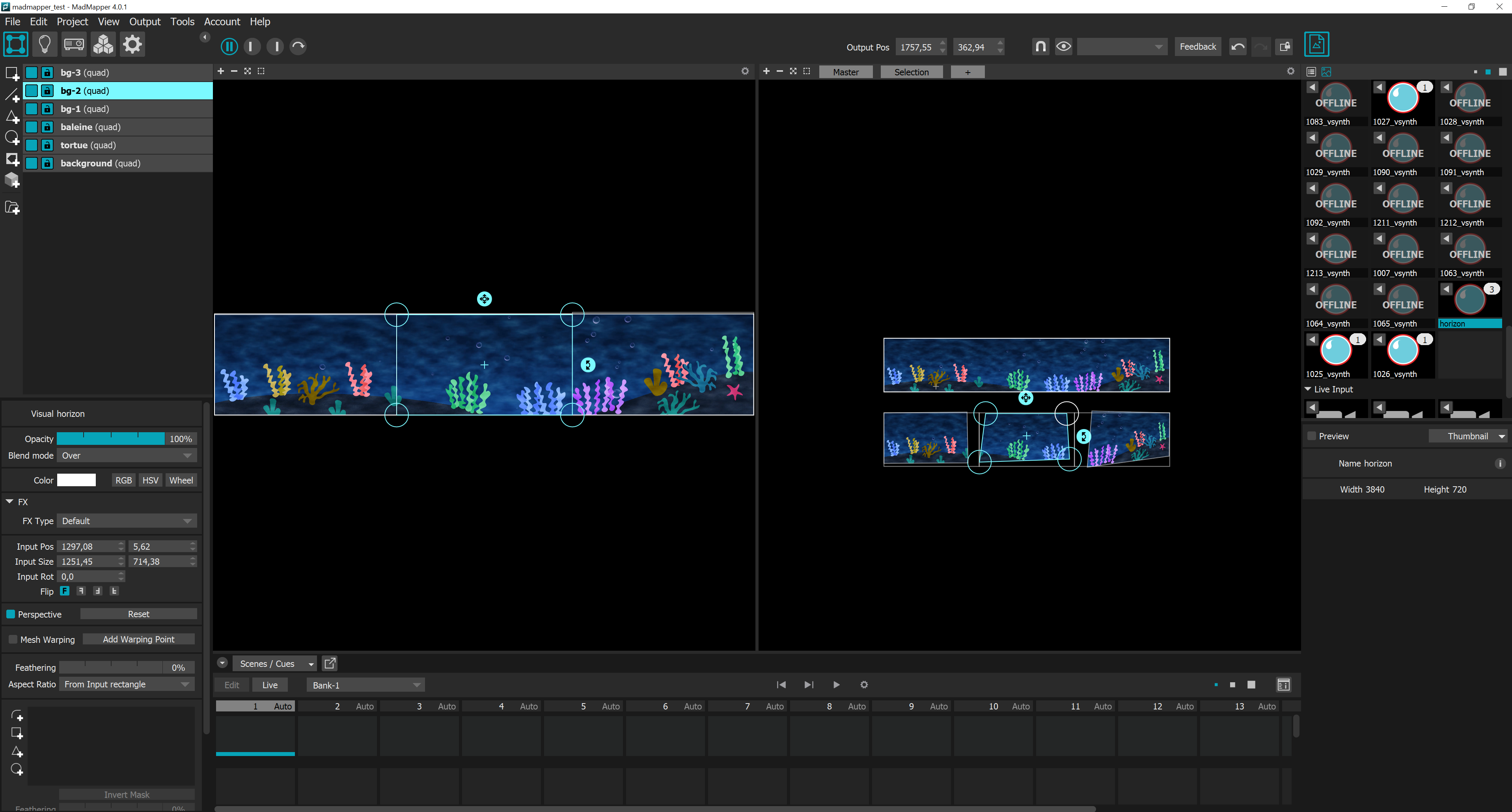Screen dimensions: 1512x812
Task: Click the Add Warping Point button
Action: pos(138,639)
